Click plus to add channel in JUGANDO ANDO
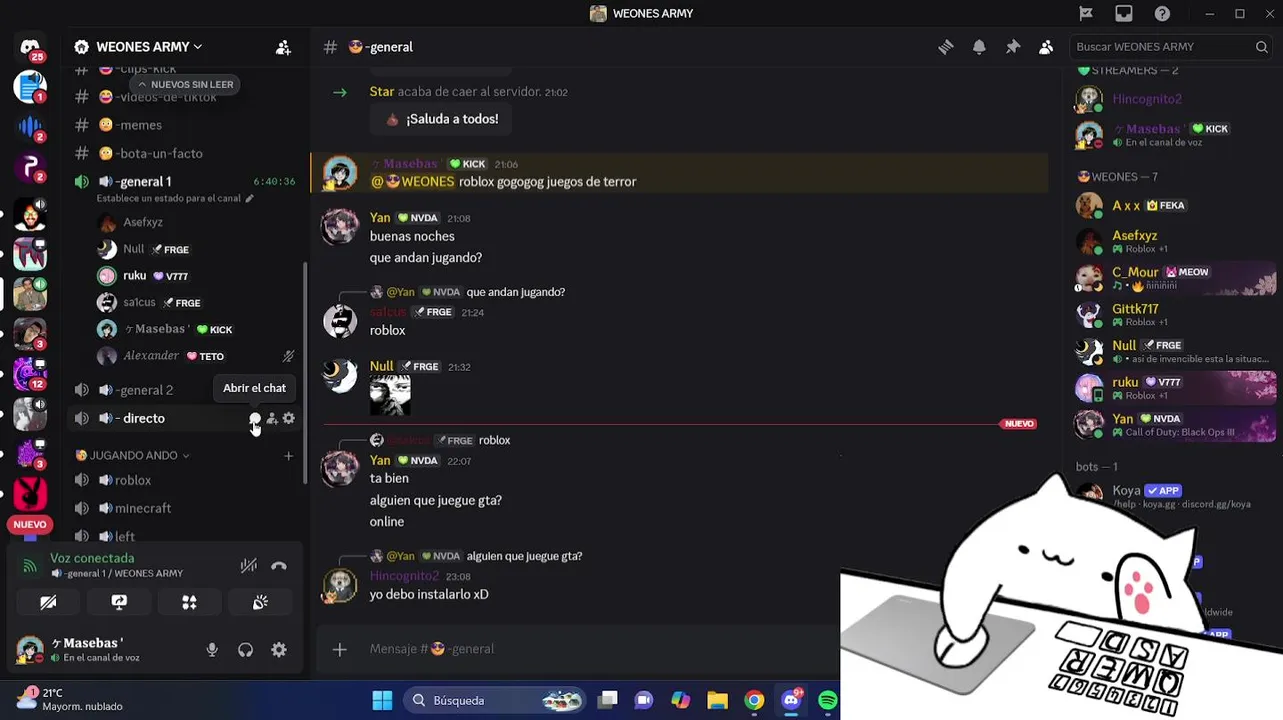The height and width of the screenshot is (720, 1283). 289,456
